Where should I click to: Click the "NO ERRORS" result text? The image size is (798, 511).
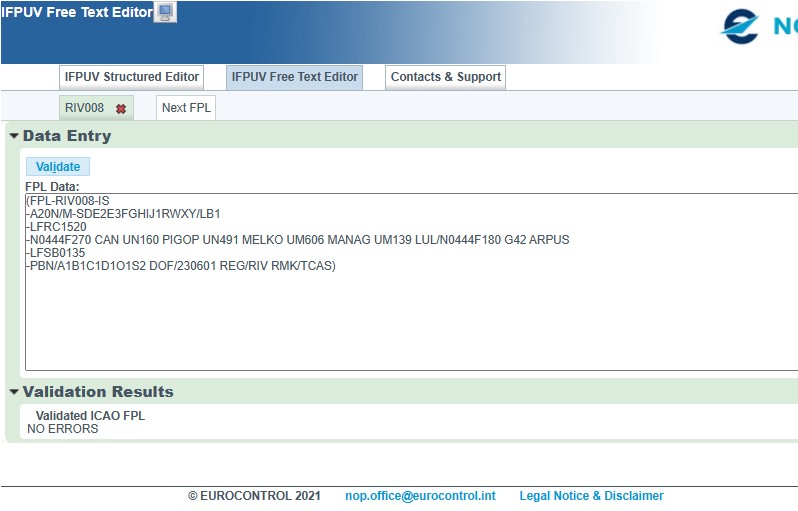(x=63, y=429)
